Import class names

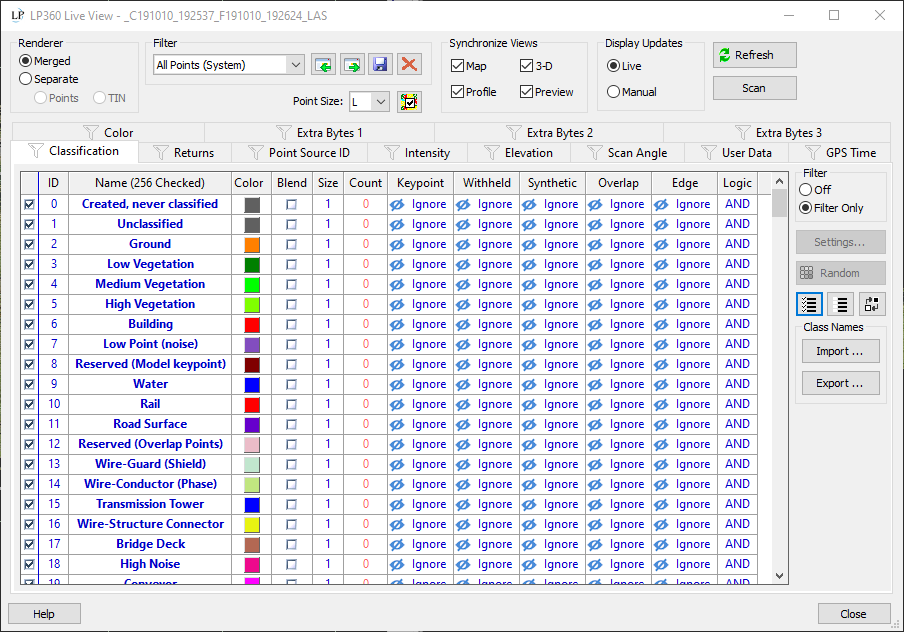[841, 351]
